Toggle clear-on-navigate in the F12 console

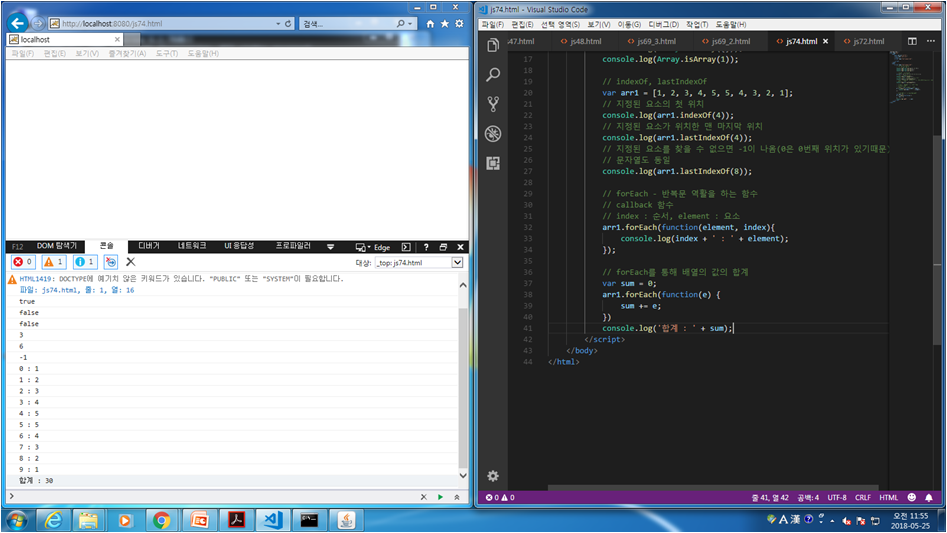pyautogui.click(x=111, y=262)
